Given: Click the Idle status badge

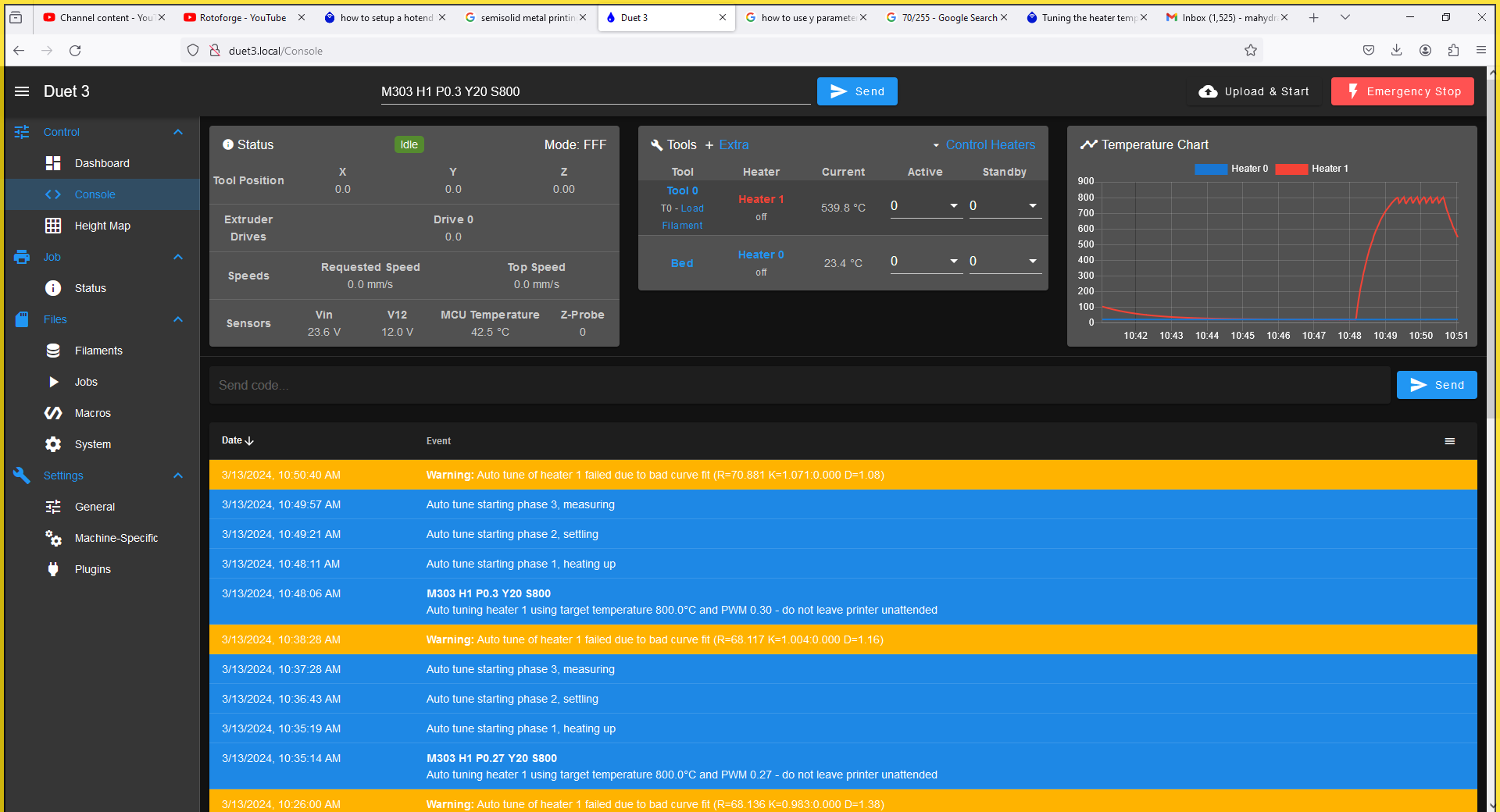Looking at the screenshot, I should (409, 144).
